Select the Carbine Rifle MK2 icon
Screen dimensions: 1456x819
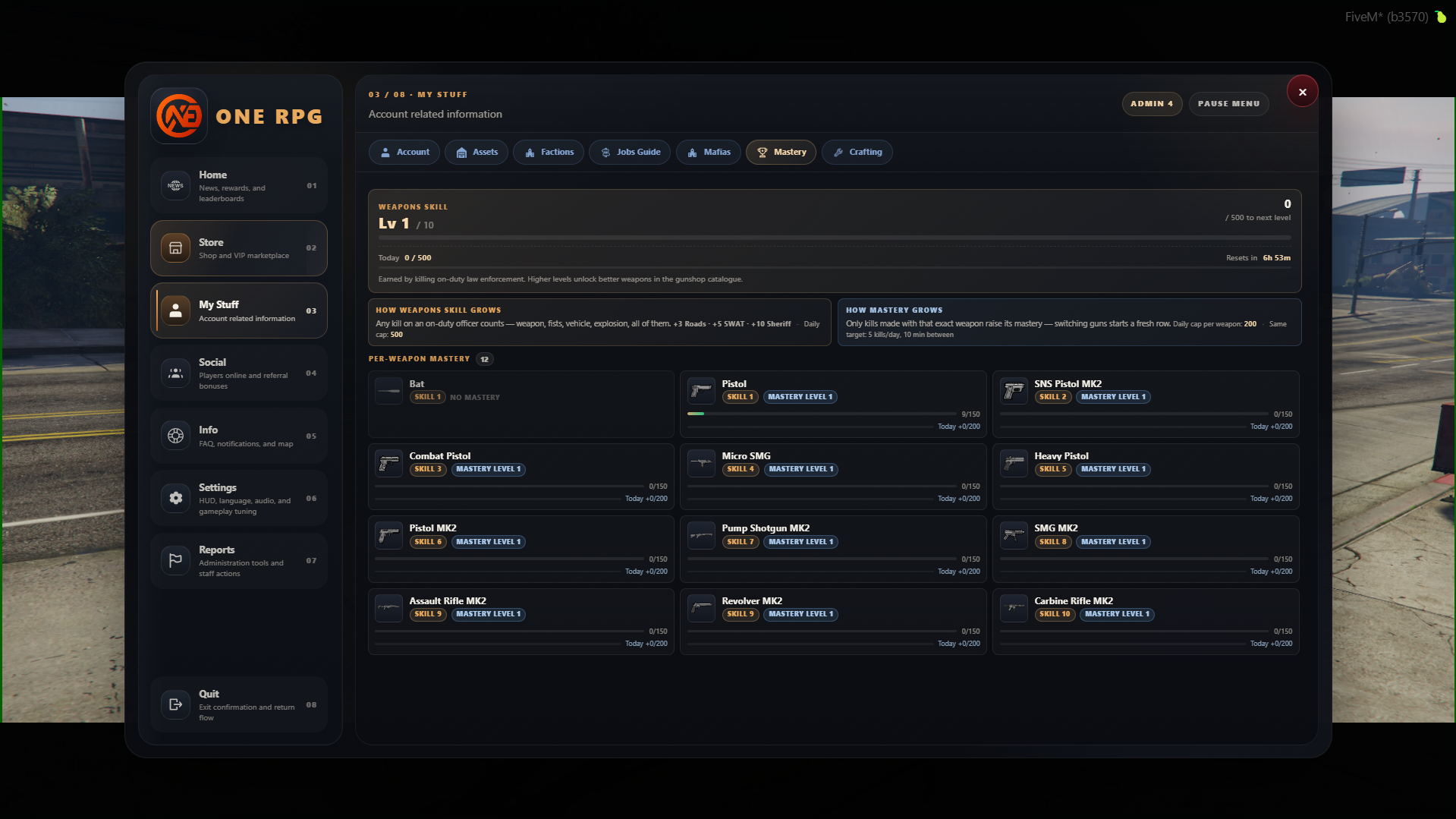point(1014,608)
